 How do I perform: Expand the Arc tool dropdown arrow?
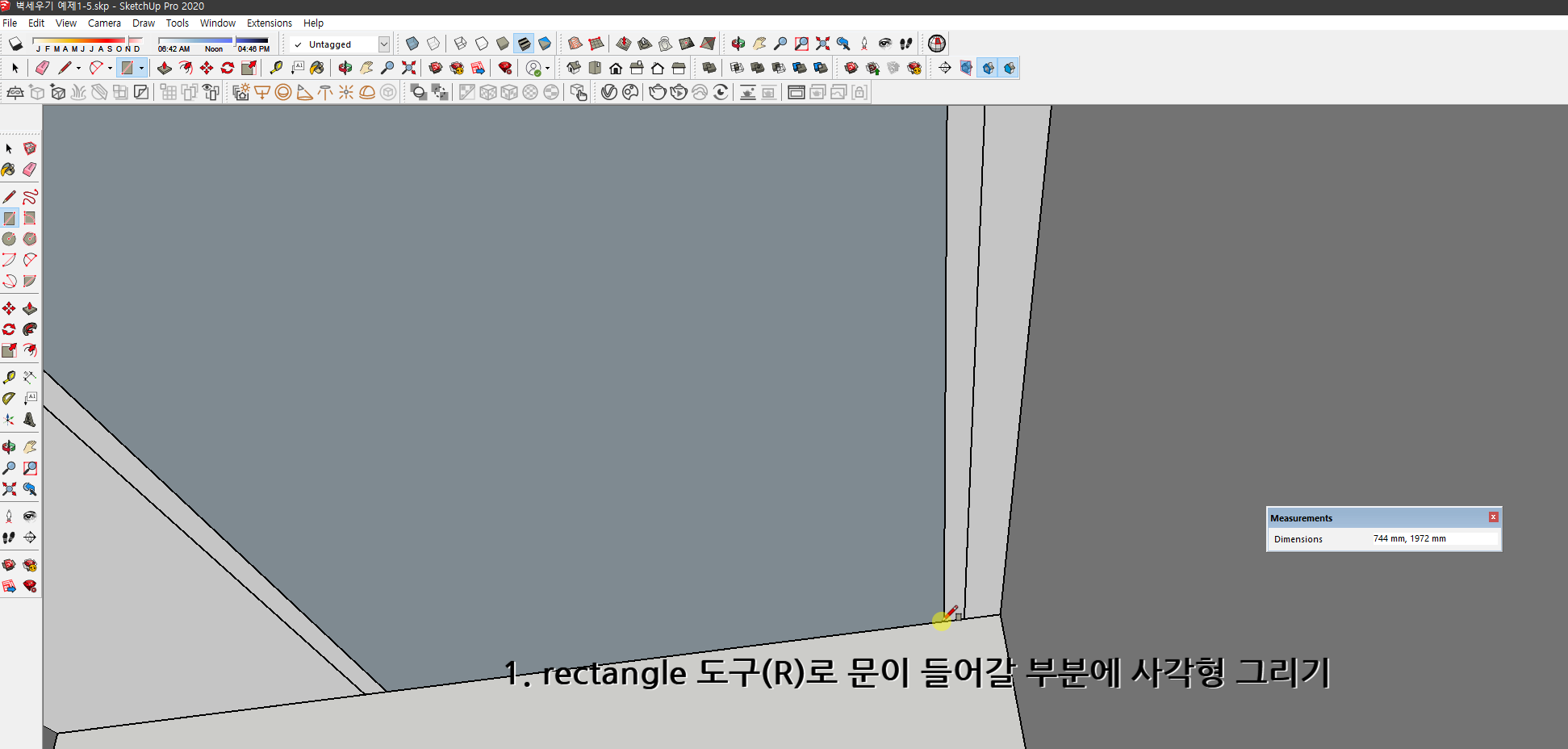(x=110, y=69)
